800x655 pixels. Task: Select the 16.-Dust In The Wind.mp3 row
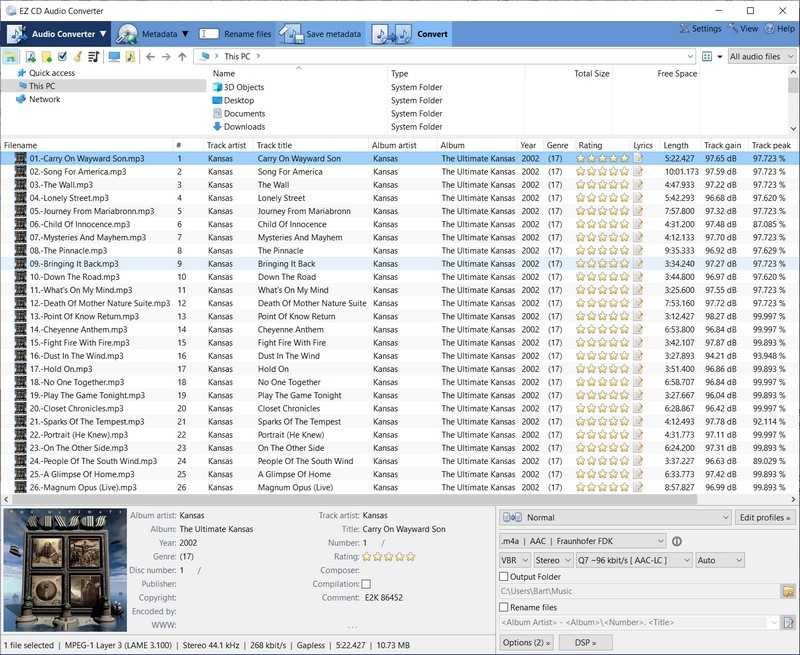(x=400, y=356)
